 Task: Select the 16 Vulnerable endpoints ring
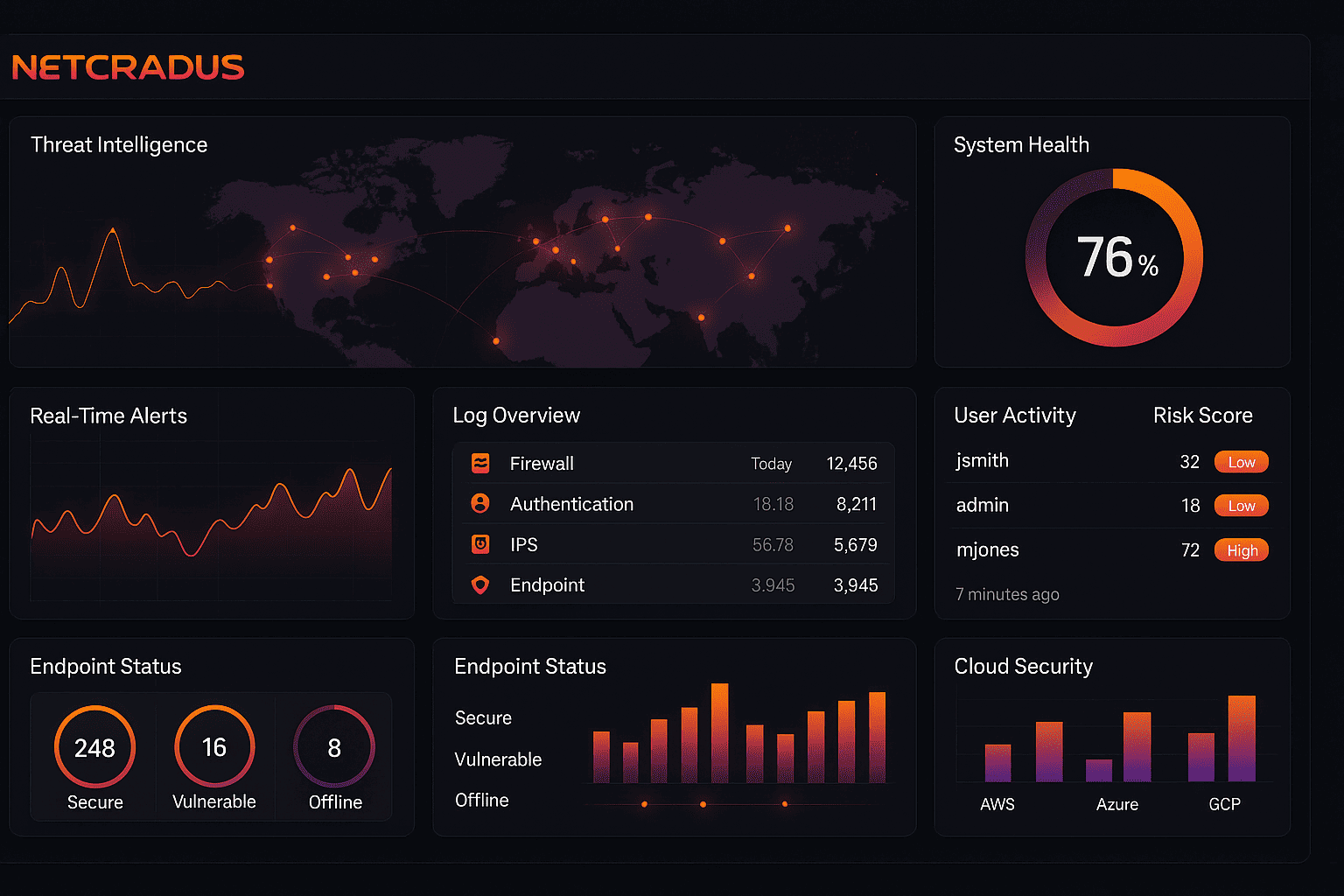pos(214,747)
